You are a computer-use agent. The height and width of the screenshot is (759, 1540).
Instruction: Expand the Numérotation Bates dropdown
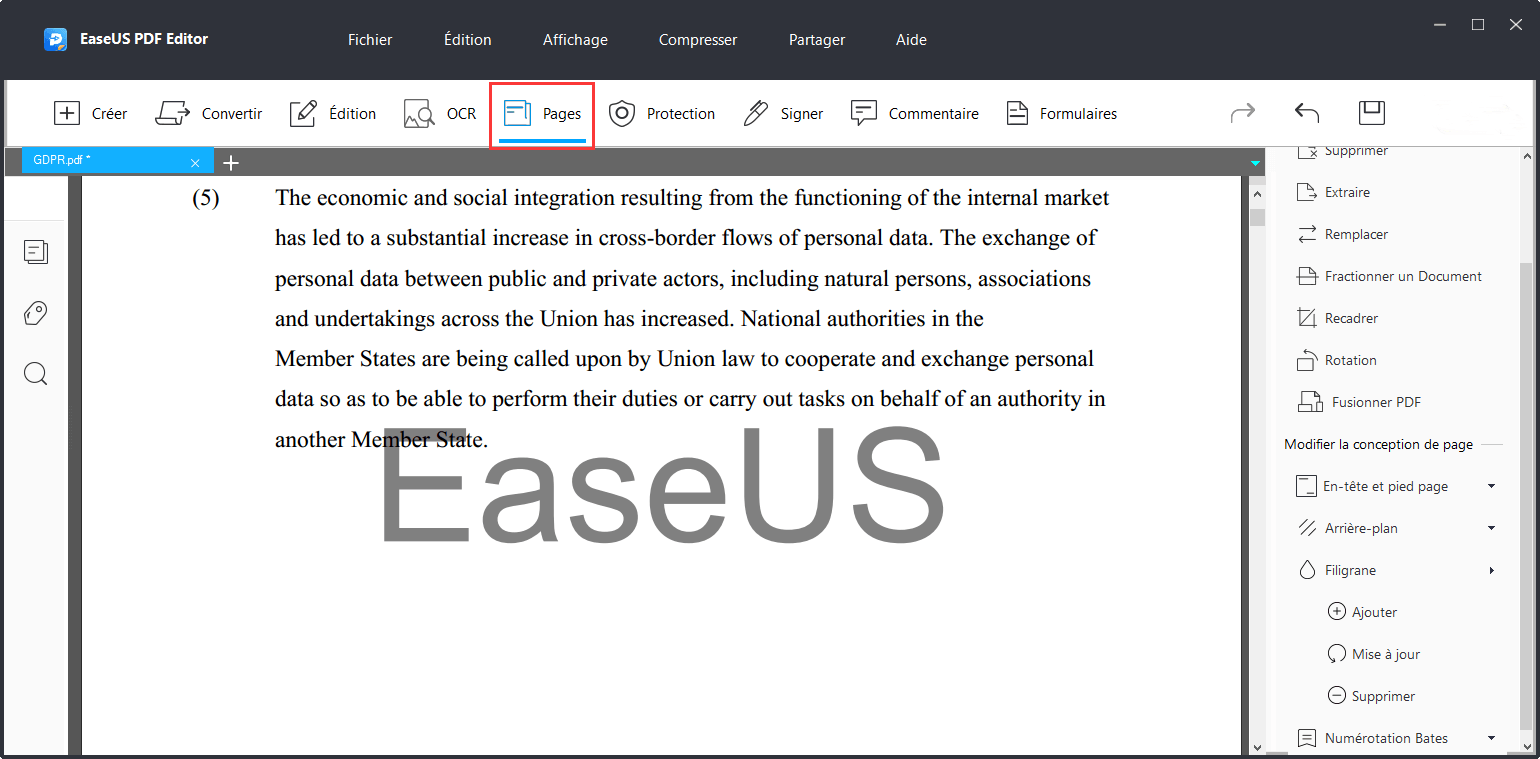point(1492,738)
